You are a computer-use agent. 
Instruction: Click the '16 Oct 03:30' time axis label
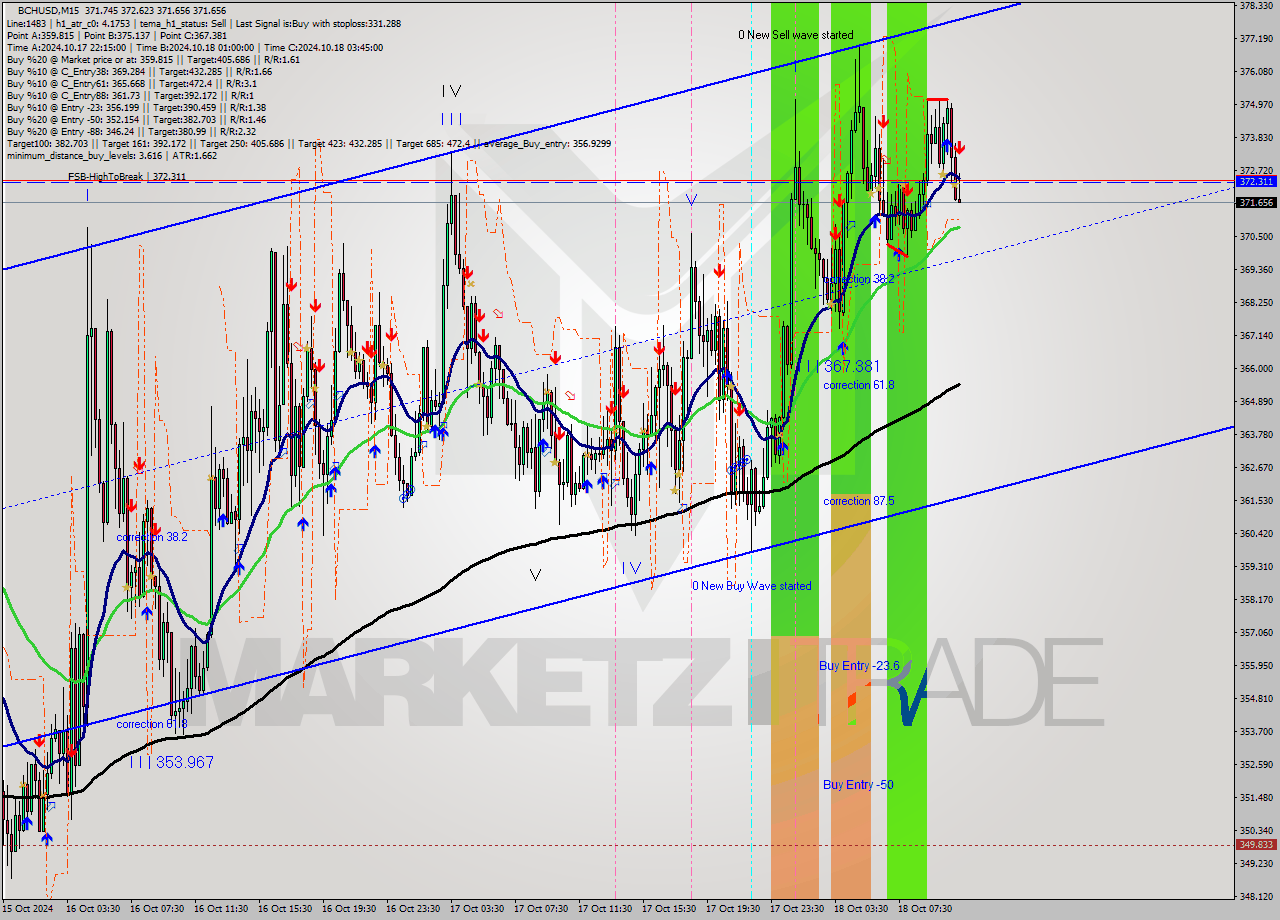(93, 909)
